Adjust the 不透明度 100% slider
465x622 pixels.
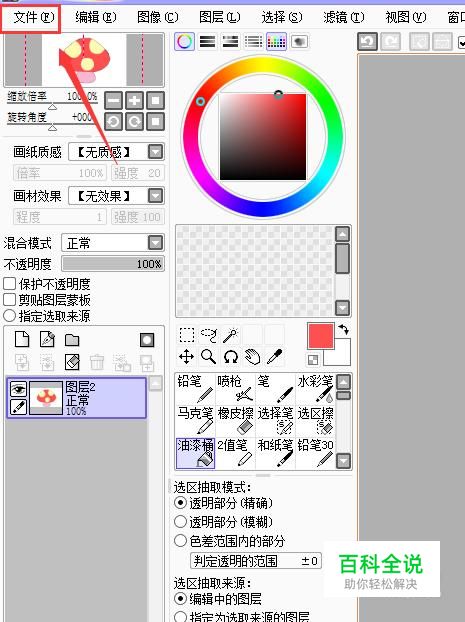[x=113, y=264]
